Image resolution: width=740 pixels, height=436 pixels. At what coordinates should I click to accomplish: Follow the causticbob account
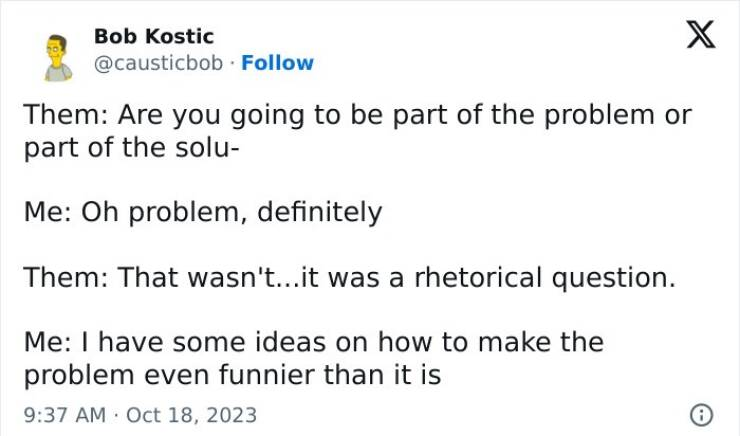point(278,63)
